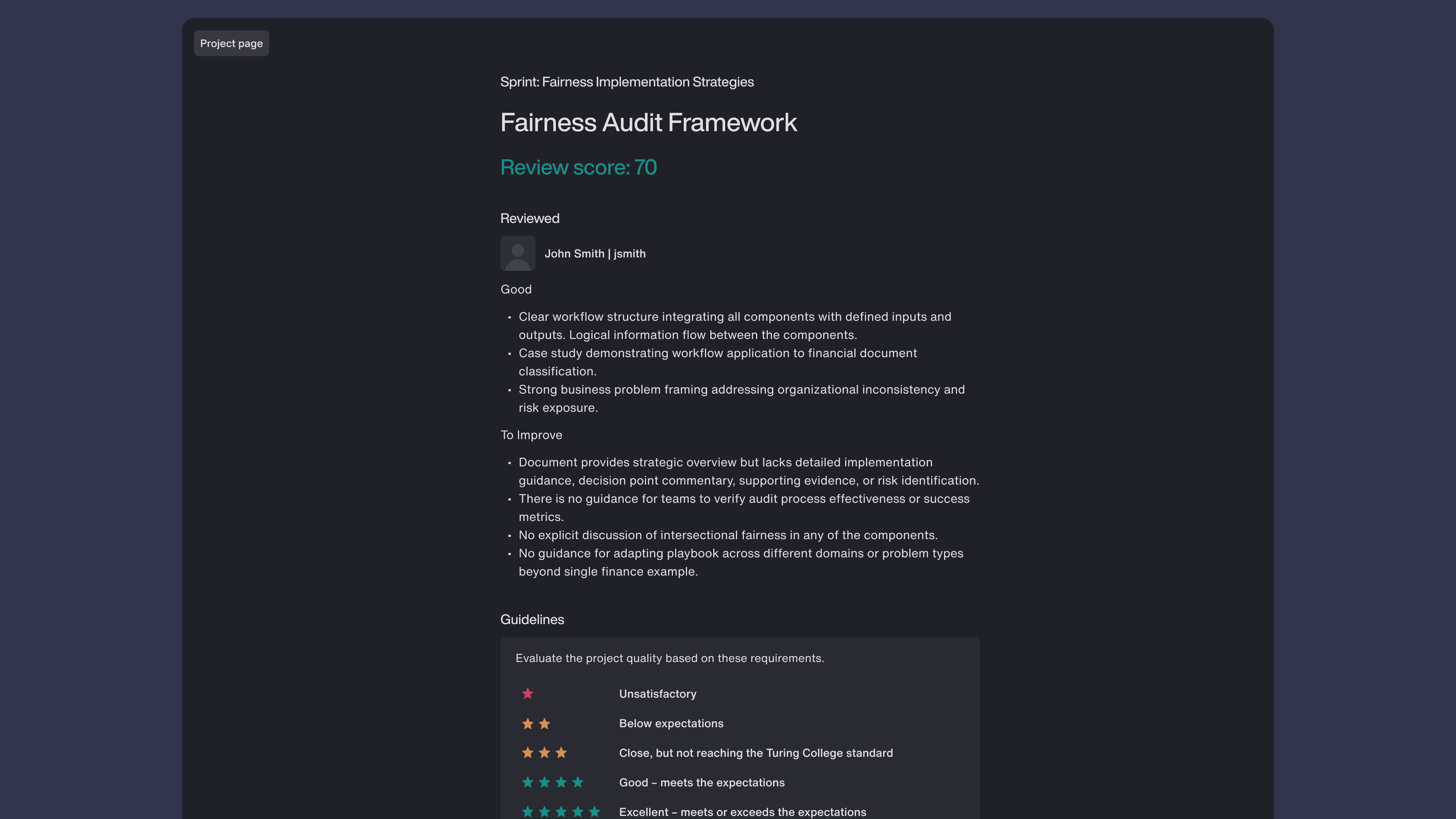Click the To Improve subheading
The width and height of the screenshot is (1456, 819).
531,435
